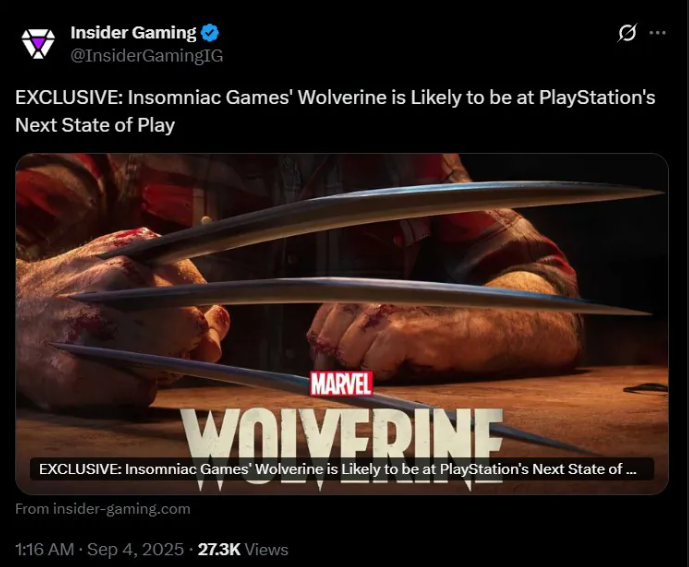The width and height of the screenshot is (689, 567).
Task: Click the topmost claw blade in the image
Action: pyautogui.click(x=382, y=220)
